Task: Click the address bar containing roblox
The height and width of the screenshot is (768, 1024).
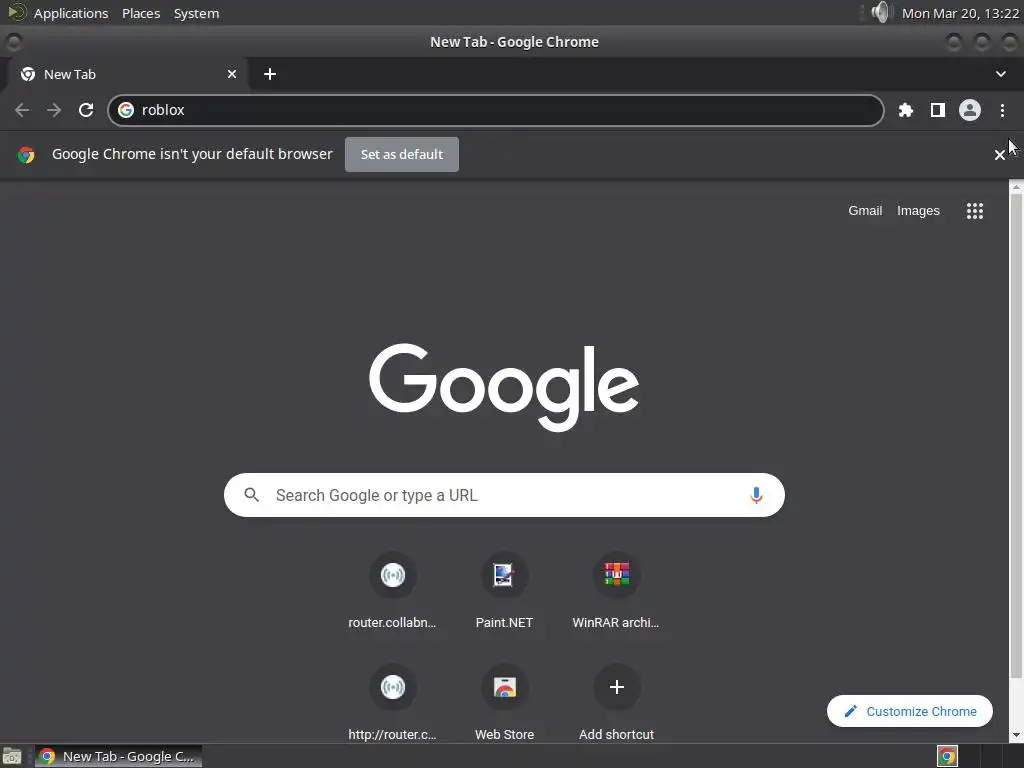Action: click(x=496, y=110)
